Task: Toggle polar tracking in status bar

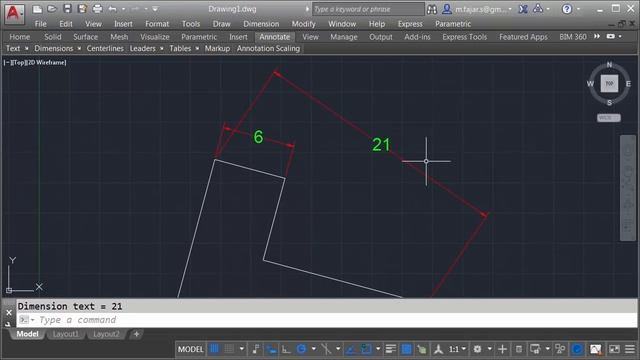Action: point(302,349)
